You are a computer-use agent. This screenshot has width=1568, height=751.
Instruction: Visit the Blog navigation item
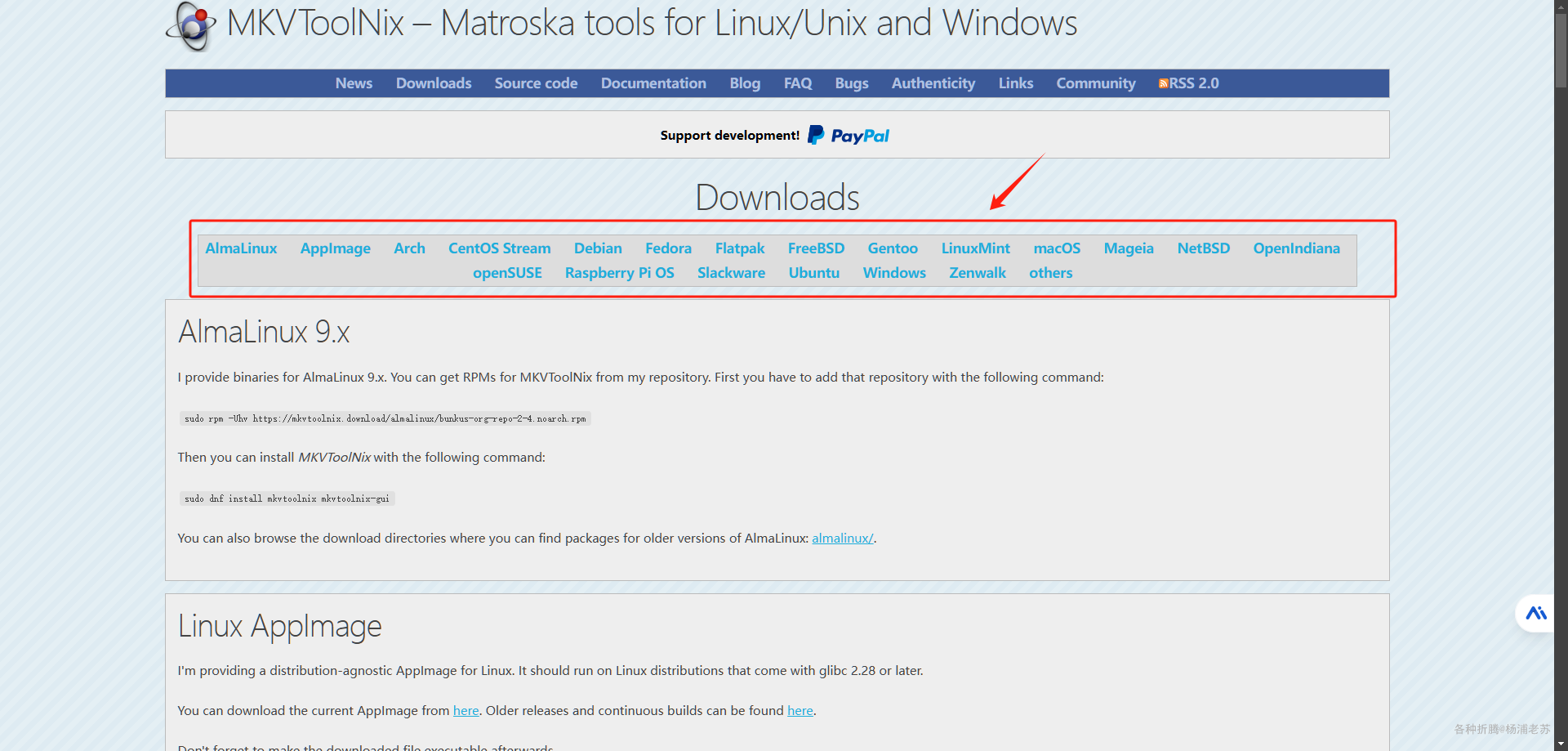click(x=745, y=83)
